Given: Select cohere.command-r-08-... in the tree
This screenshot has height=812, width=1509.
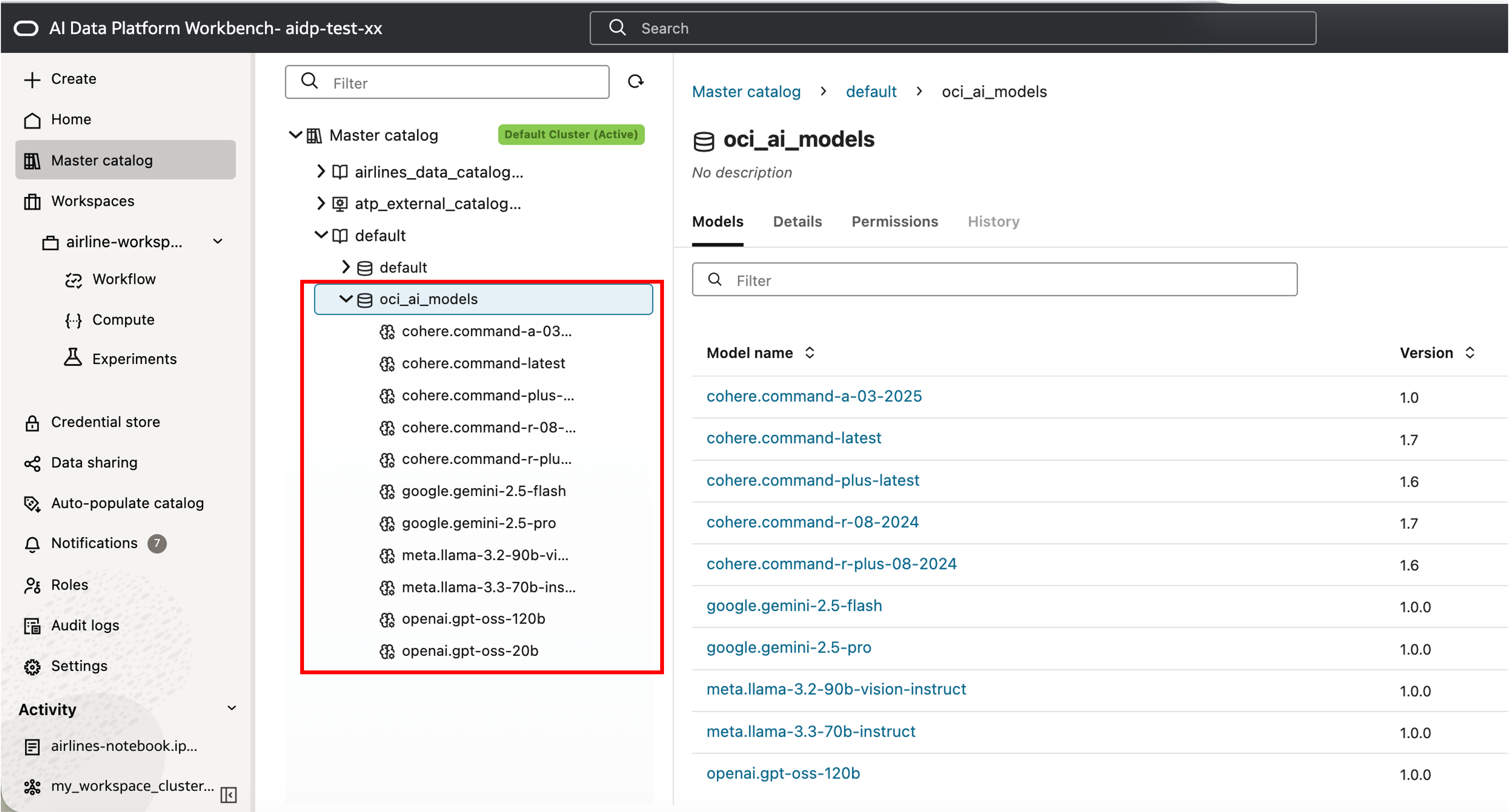Looking at the screenshot, I should pyautogui.click(x=488, y=427).
